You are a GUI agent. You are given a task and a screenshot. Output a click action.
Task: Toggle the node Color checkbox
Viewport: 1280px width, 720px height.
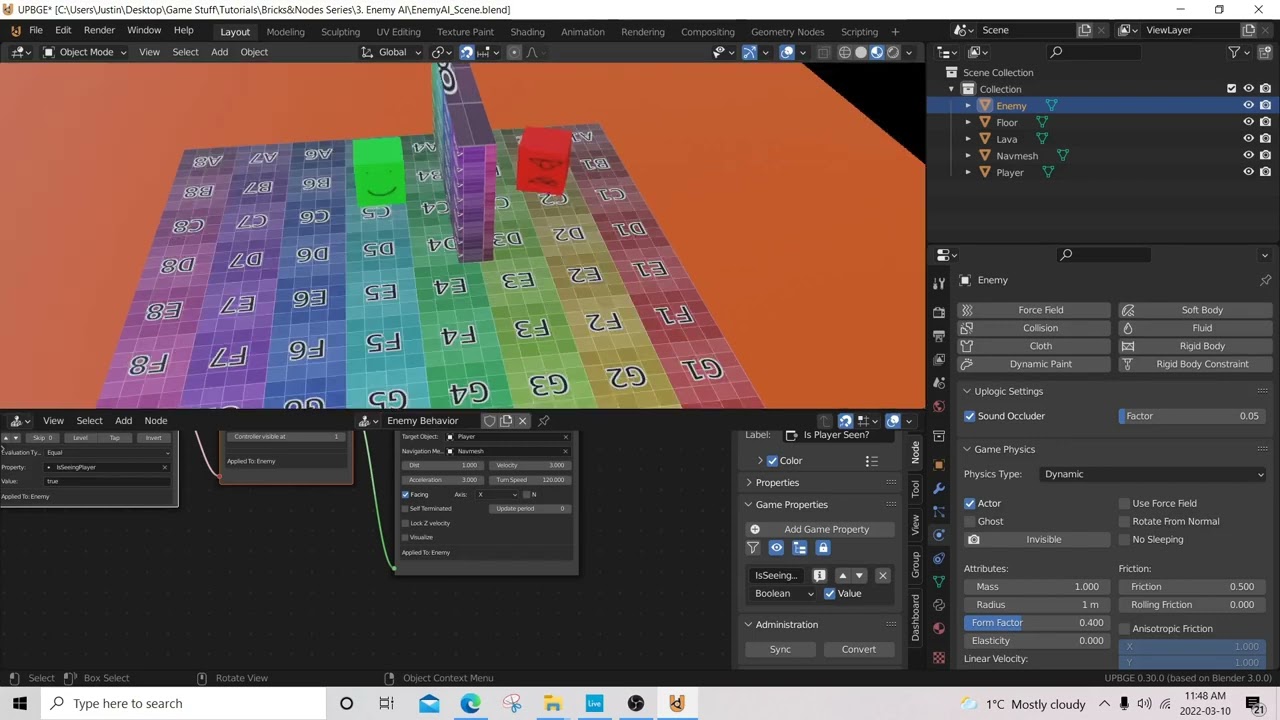(771, 461)
